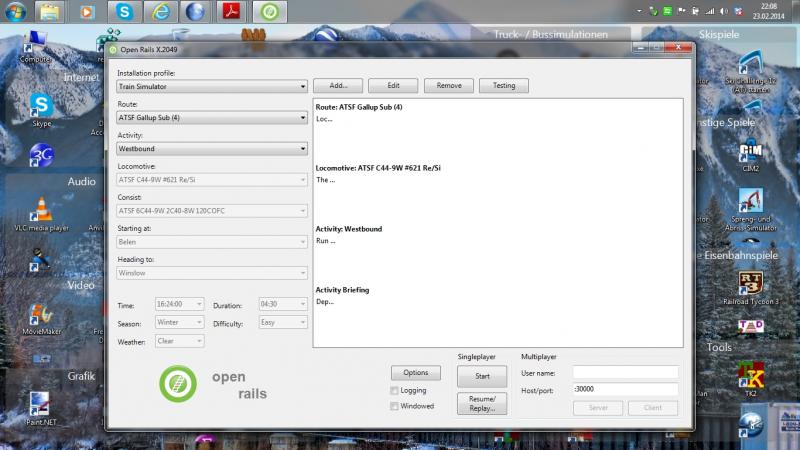Open Windows Explorer from the taskbar

(x=49, y=11)
